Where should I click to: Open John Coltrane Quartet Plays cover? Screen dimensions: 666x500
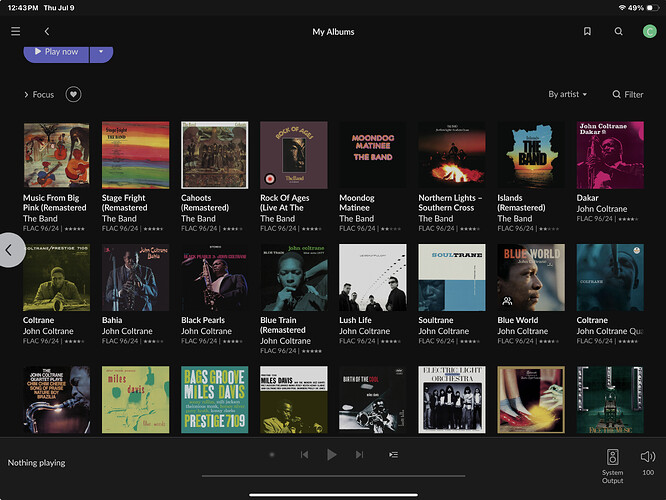pyautogui.click(x=56, y=400)
